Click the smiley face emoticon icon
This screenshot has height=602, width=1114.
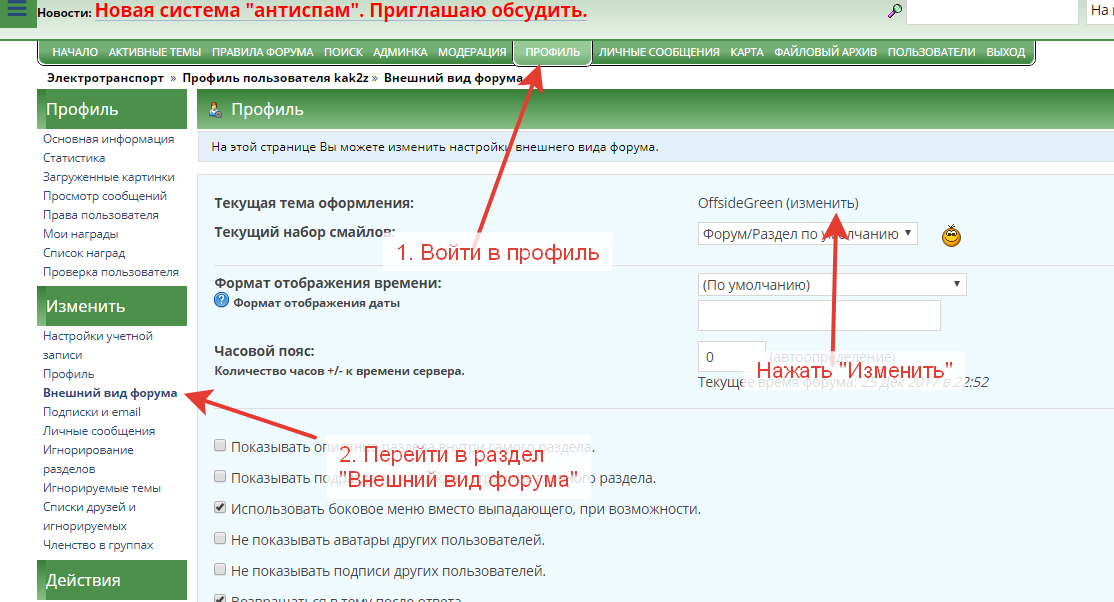pos(951,236)
